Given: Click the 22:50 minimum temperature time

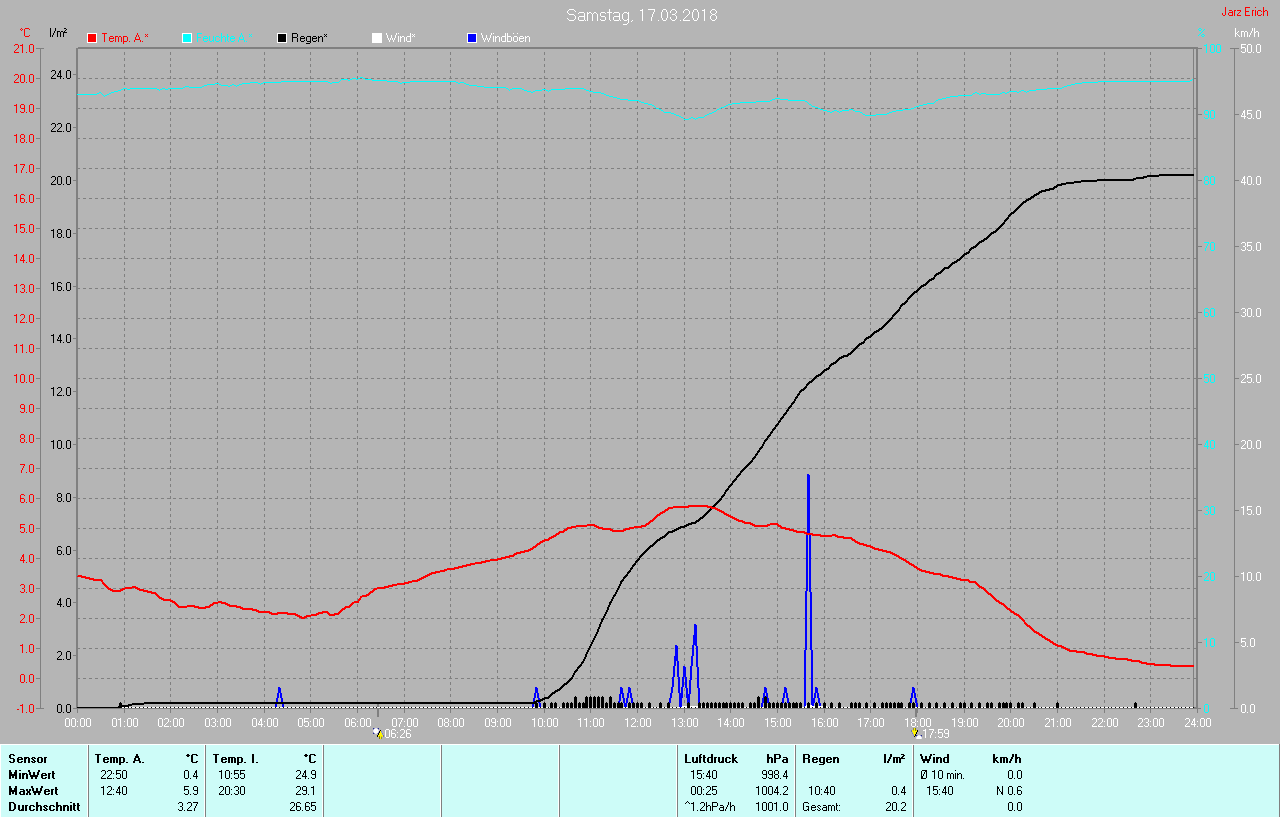Looking at the screenshot, I should [x=114, y=775].
